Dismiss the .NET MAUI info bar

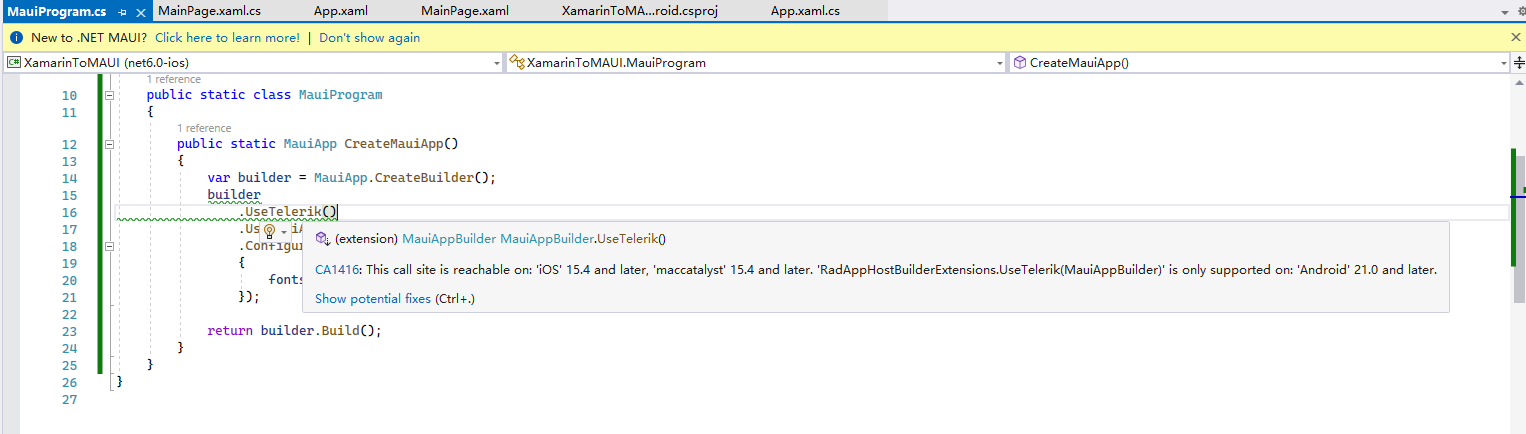coord(1515,37)
